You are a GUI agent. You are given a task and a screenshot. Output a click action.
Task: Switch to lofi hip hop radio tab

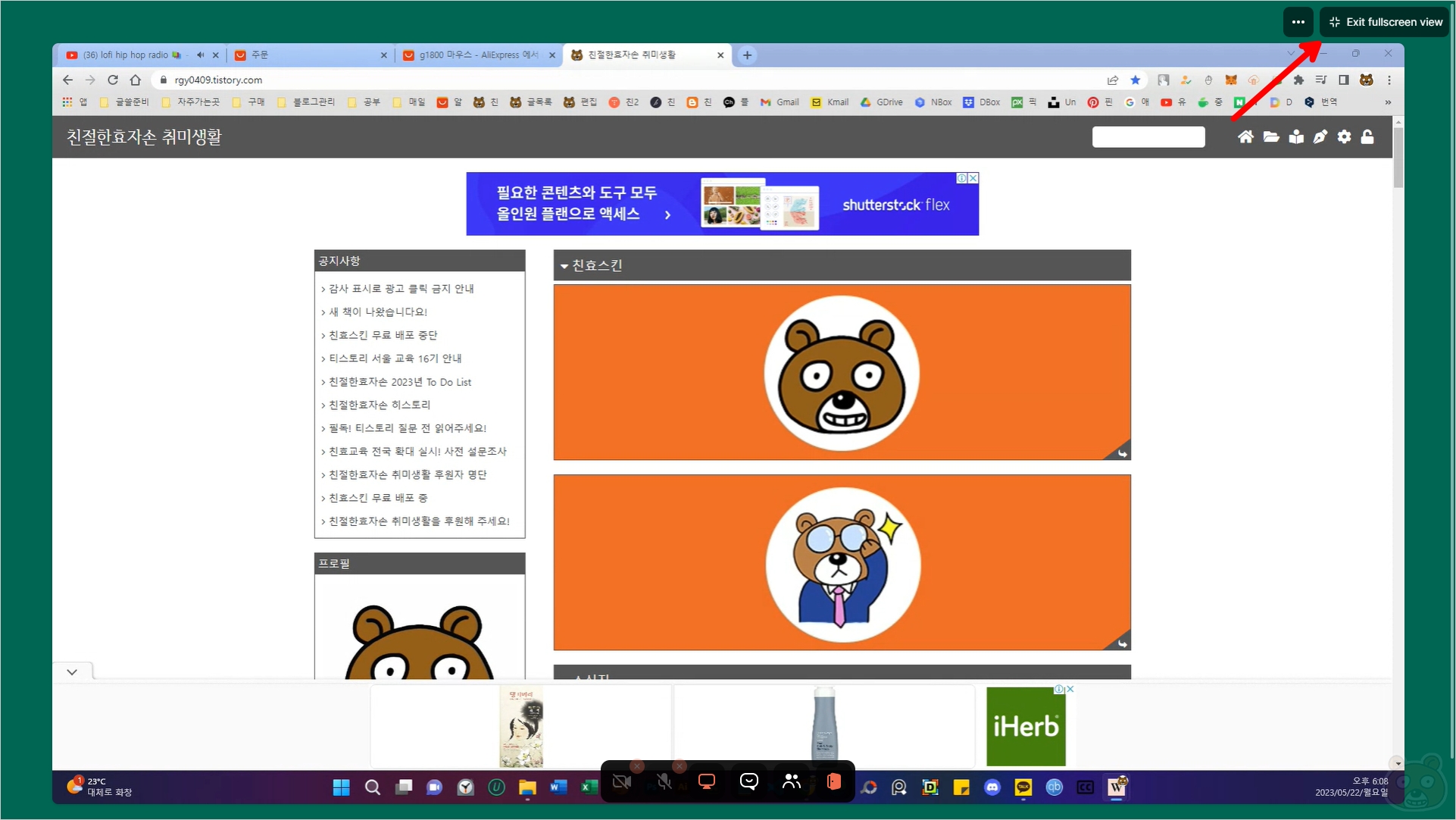click(x=125, y=55)
